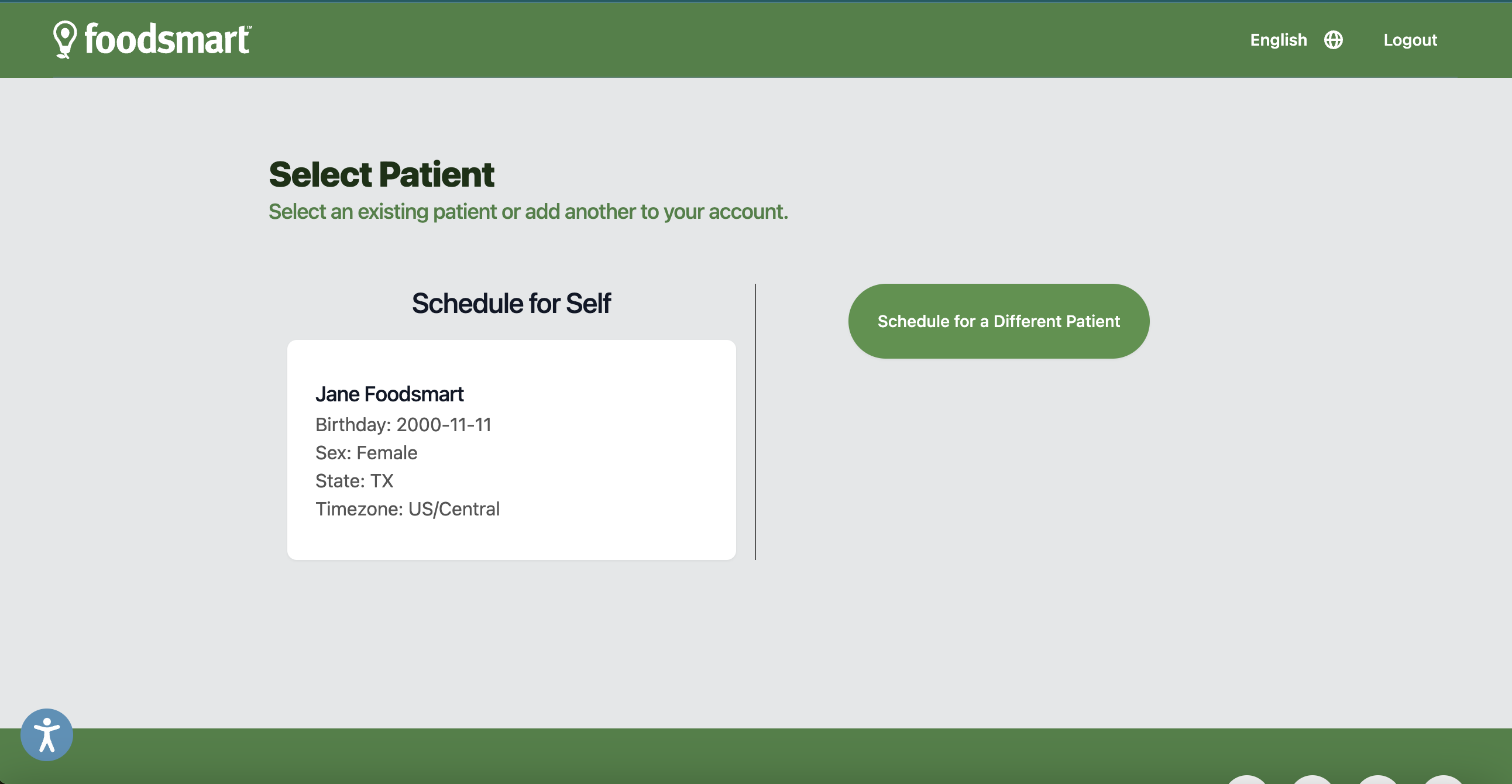Click Jane Foodsmart's name
1512x784 pixels.
[x=390, y=394]
